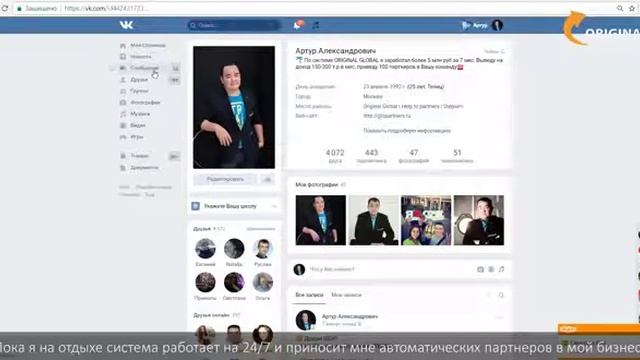Open fourth photo near round window

click(479, 220)
